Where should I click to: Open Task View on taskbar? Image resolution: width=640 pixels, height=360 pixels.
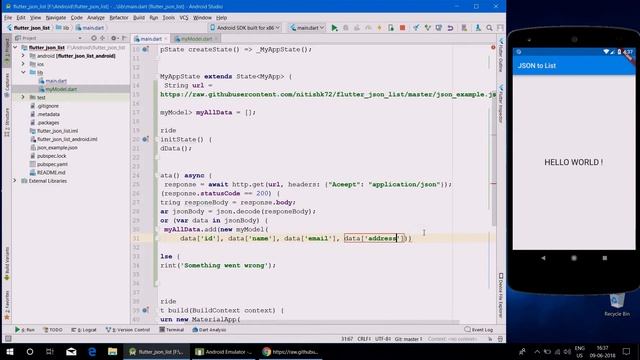(x=50, y=351)
